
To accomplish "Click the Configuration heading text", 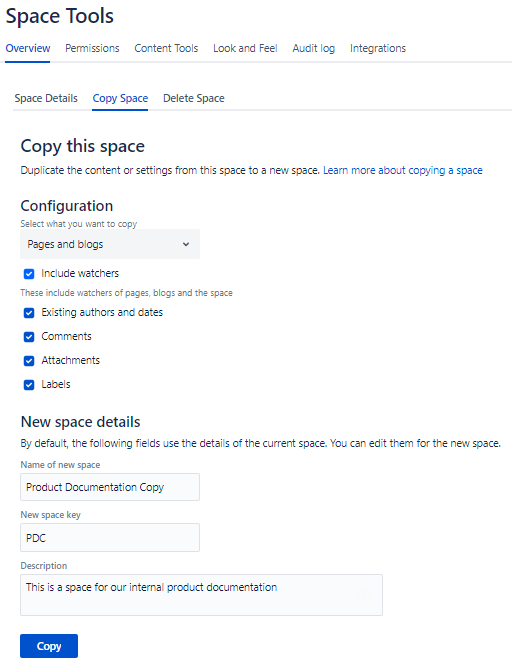I will 67,206.
